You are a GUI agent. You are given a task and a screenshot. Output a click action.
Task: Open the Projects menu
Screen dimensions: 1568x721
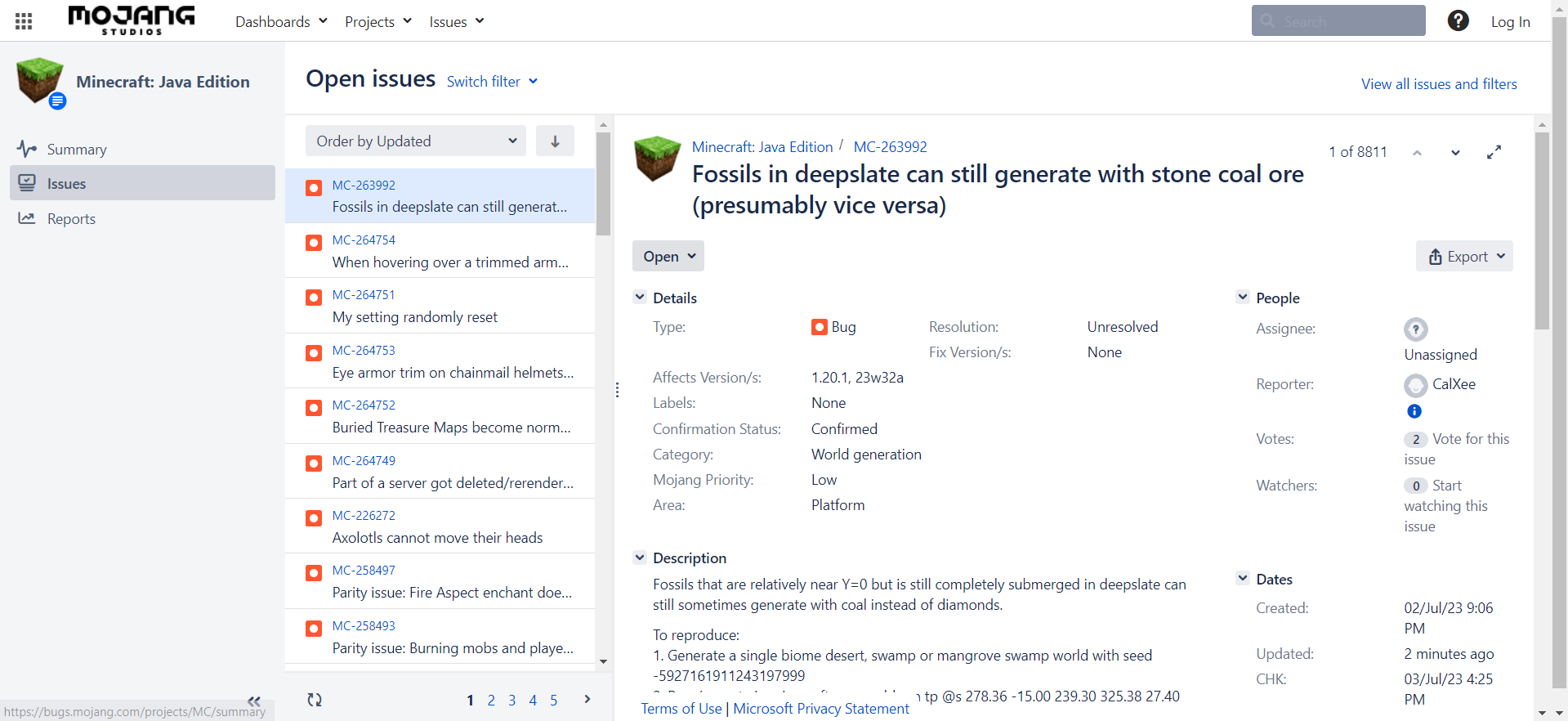[x=378, y=21]
